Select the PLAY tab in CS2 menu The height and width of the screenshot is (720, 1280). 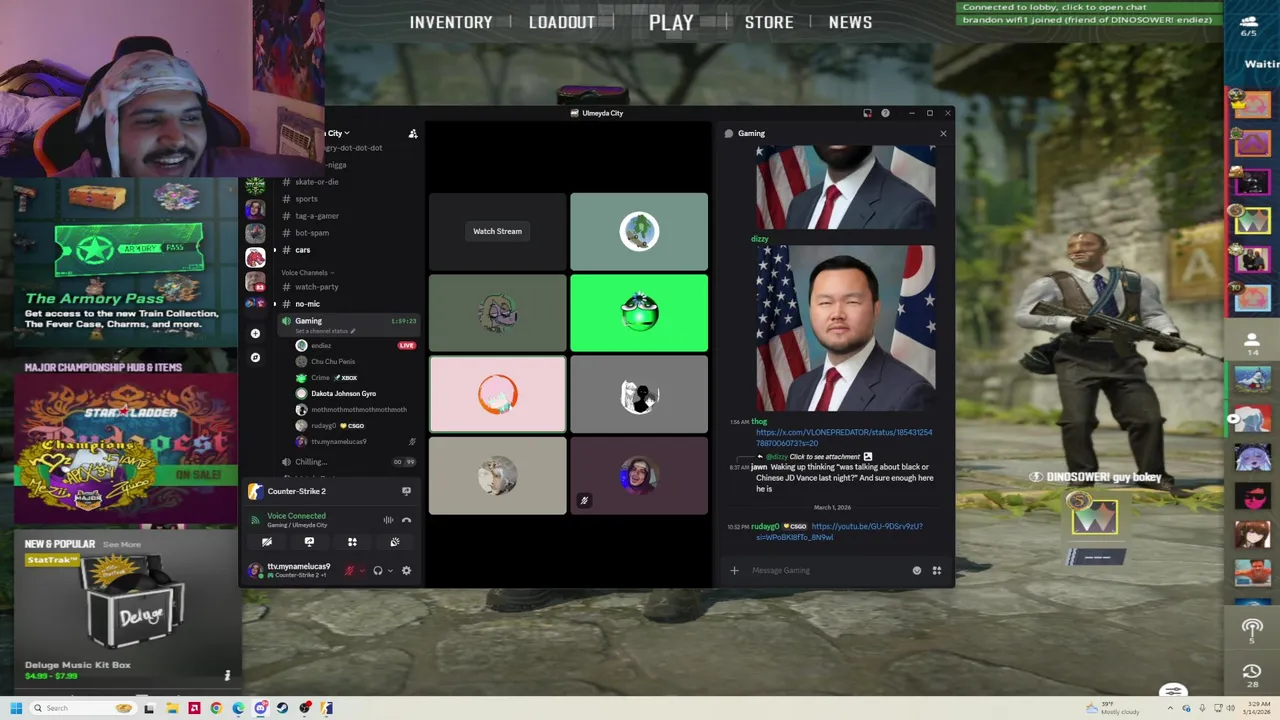tap(671, 22)
